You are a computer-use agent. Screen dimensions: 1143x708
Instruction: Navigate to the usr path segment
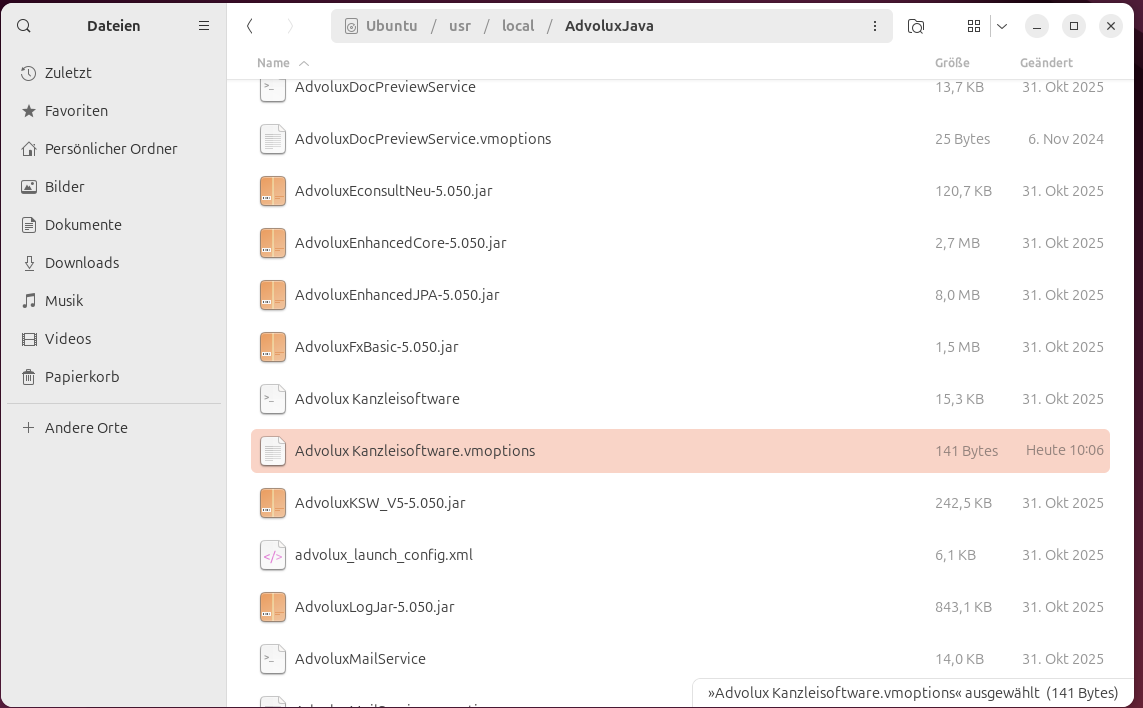pyautogui.click(x=460, y=26)
